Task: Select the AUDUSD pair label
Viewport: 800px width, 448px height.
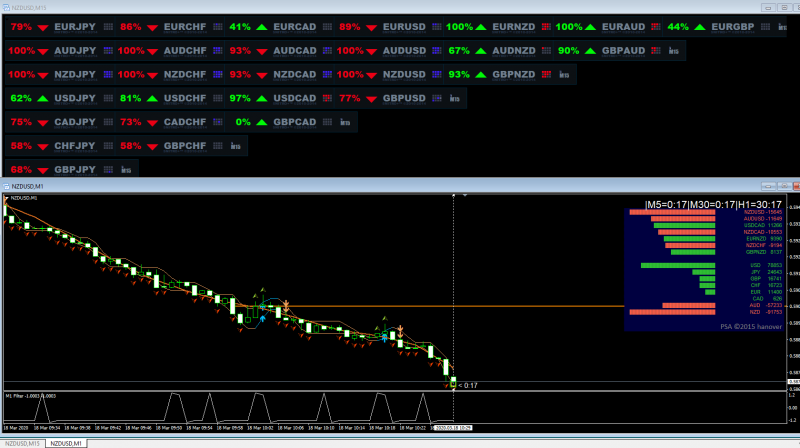Action: click(404, 51)
